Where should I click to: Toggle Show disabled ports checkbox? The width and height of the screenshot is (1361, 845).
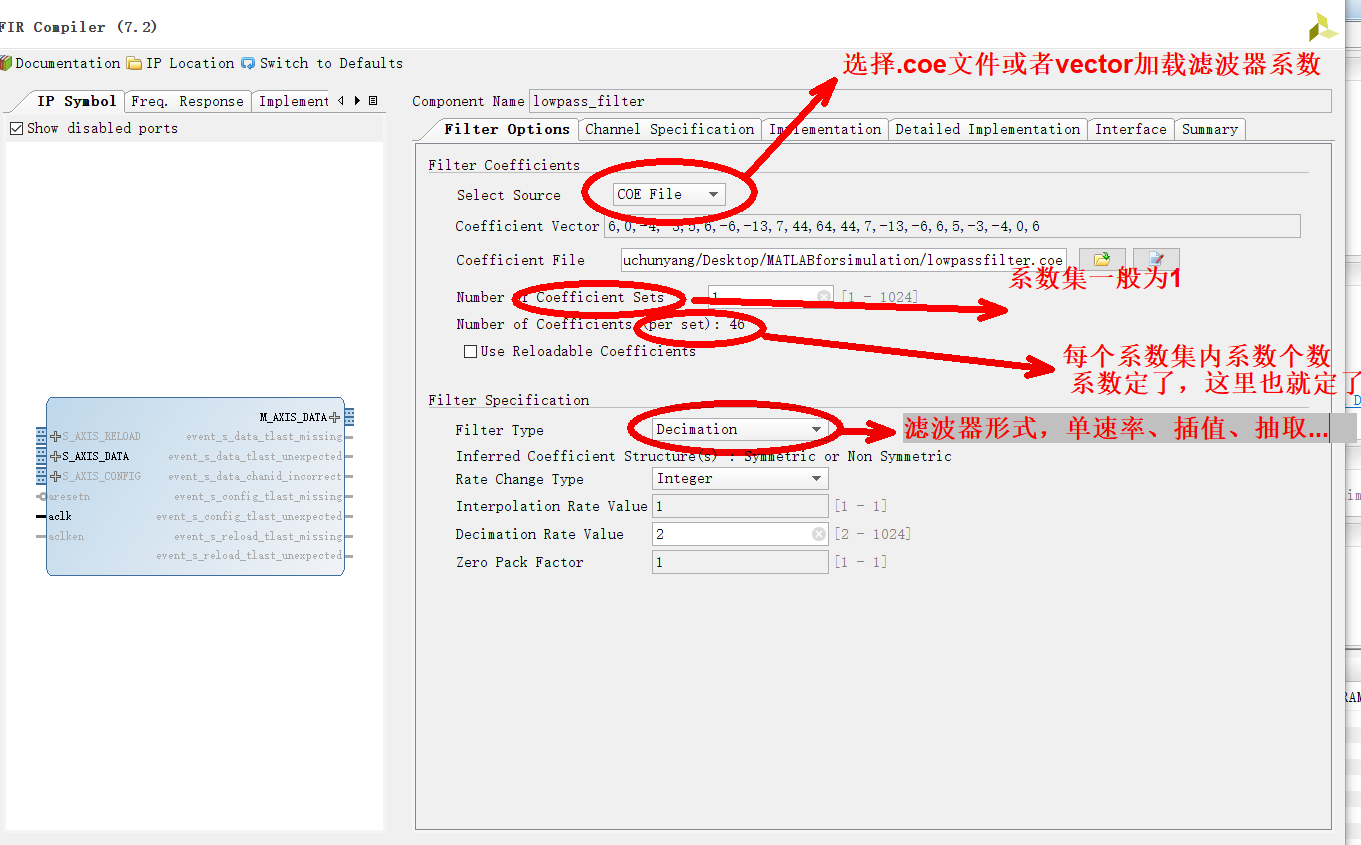pyautogui.click(x=16, y=128)
